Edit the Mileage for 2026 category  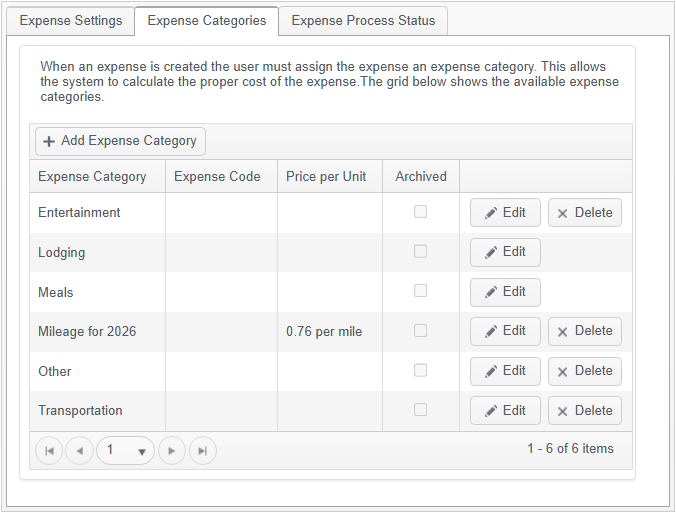coord(505,331)
